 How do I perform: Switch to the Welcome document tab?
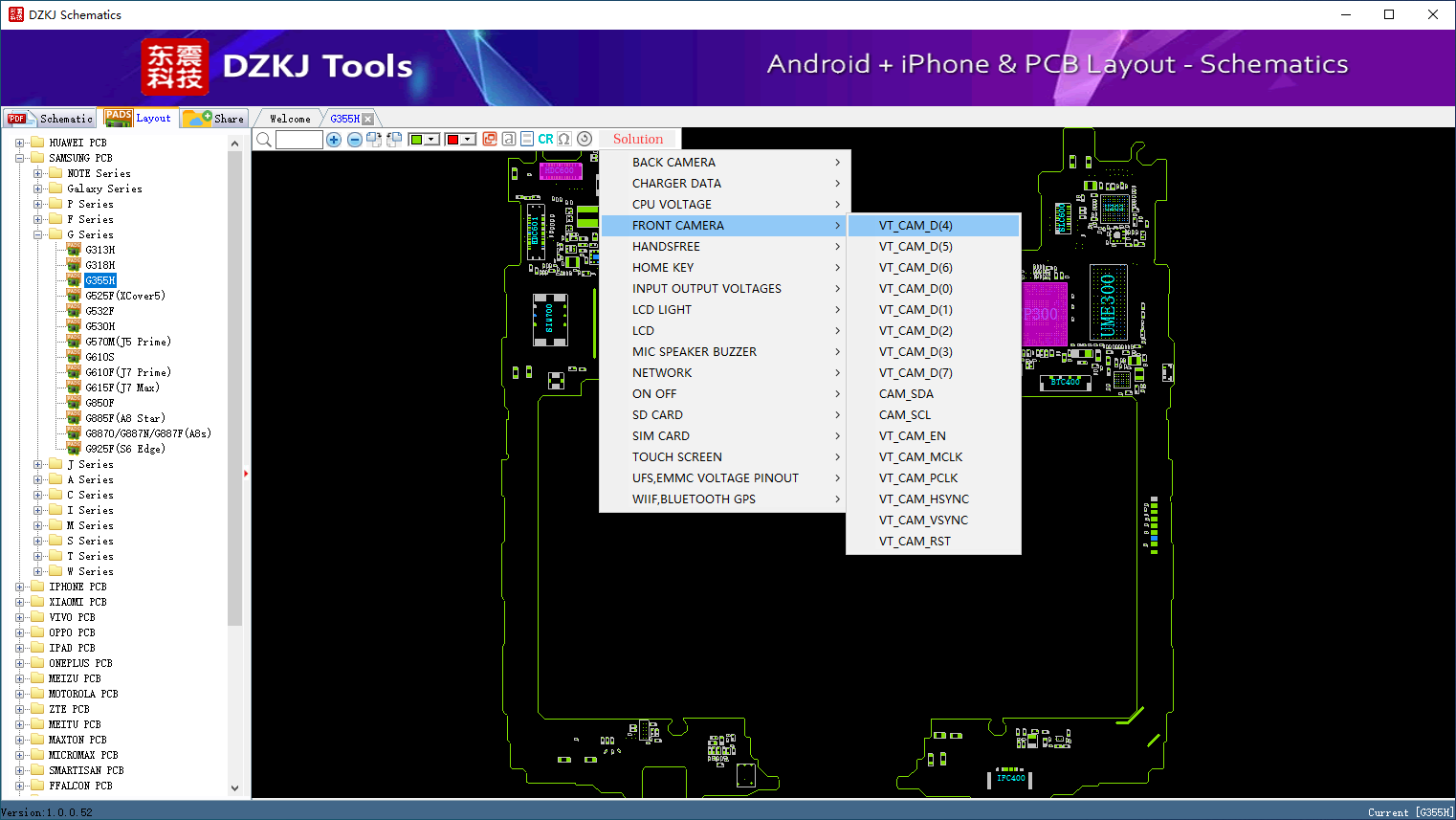tap(290, 119)
